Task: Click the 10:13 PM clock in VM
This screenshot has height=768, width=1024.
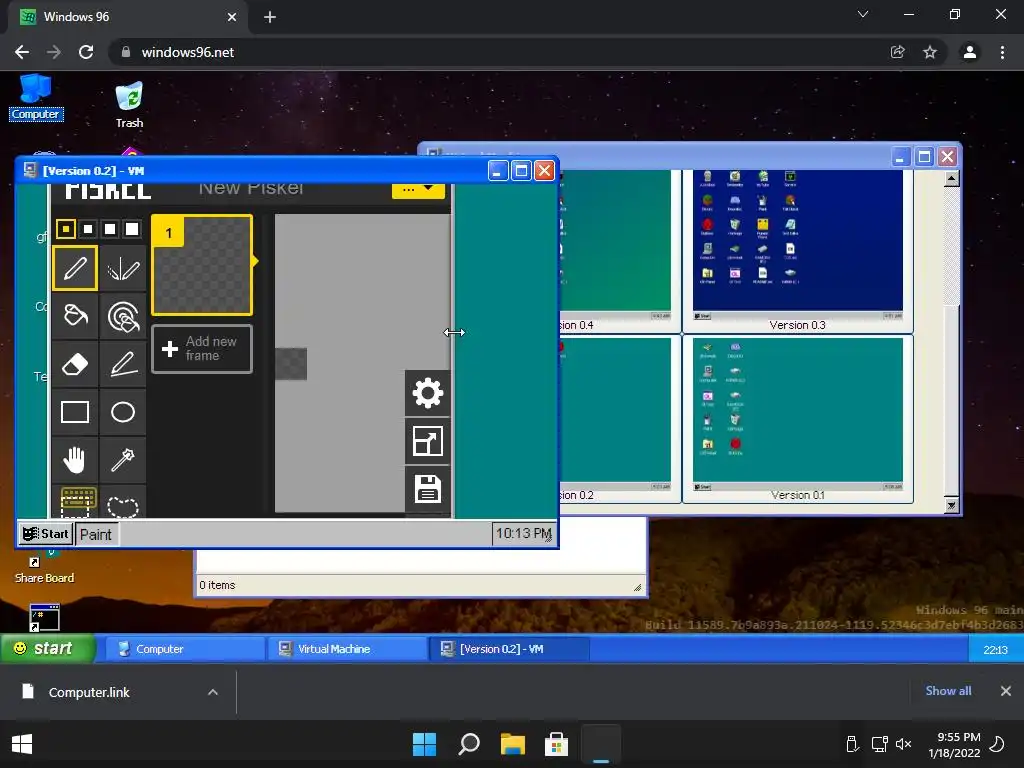Action: click(523, 534)
